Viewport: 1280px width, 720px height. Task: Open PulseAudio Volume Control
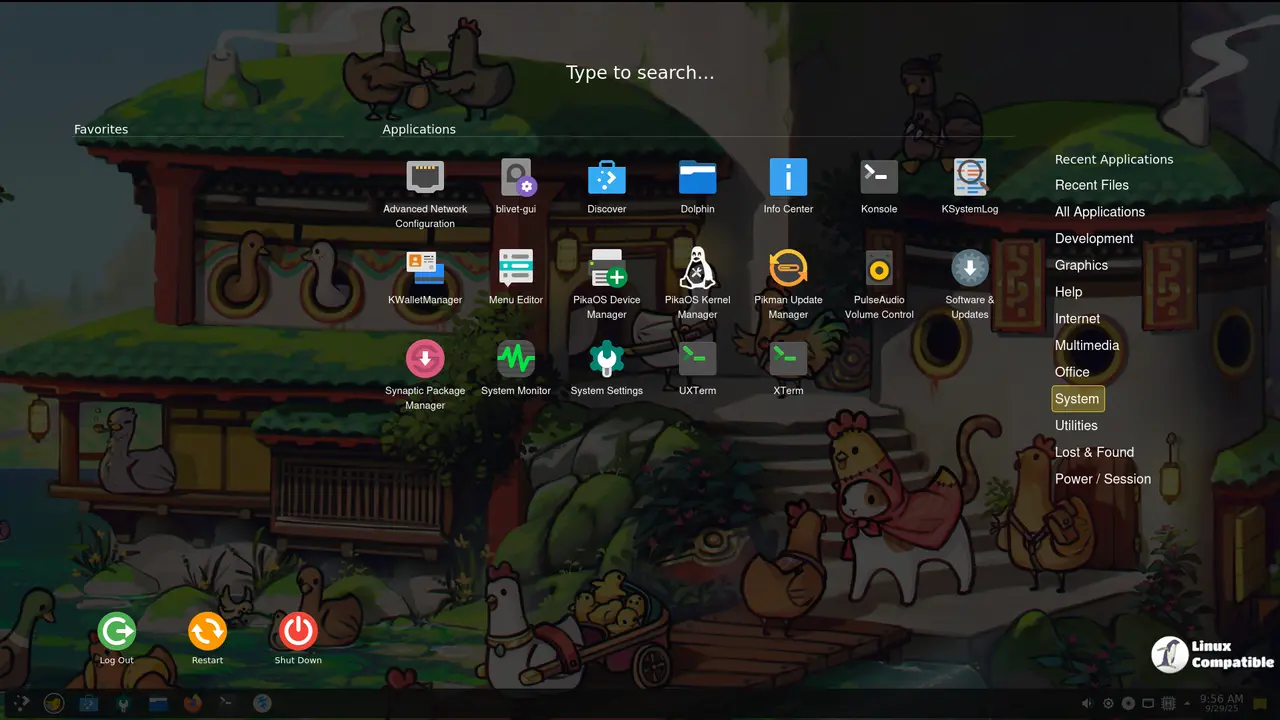pos(879,269)
